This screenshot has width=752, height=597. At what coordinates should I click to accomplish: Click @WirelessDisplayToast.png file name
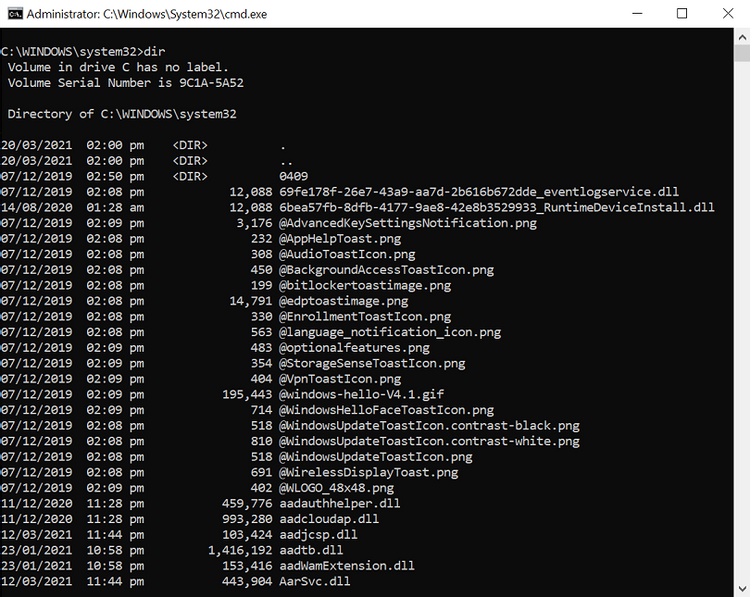click(369, 472)
